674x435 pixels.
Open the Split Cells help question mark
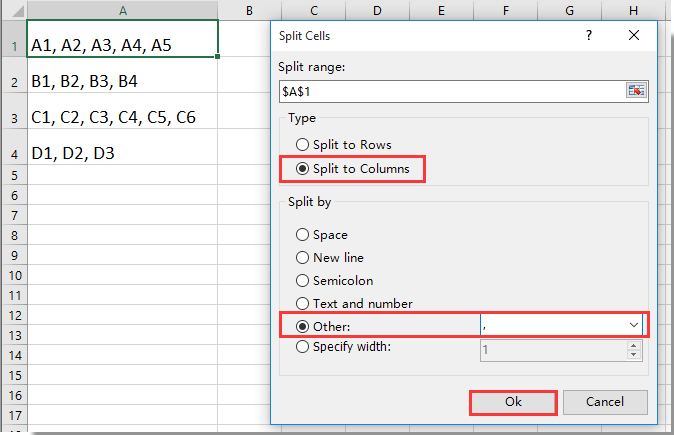click(589, 35)
